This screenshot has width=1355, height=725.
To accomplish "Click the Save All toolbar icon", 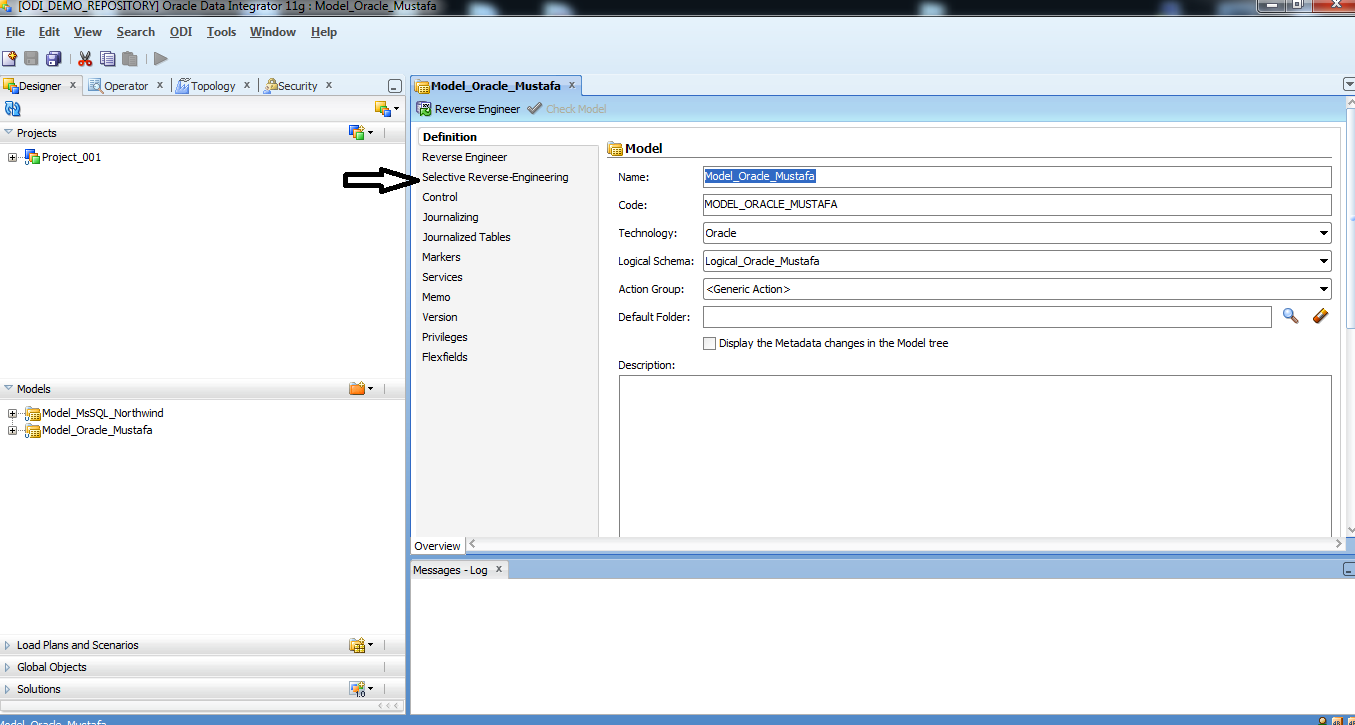I will (54, 59).
